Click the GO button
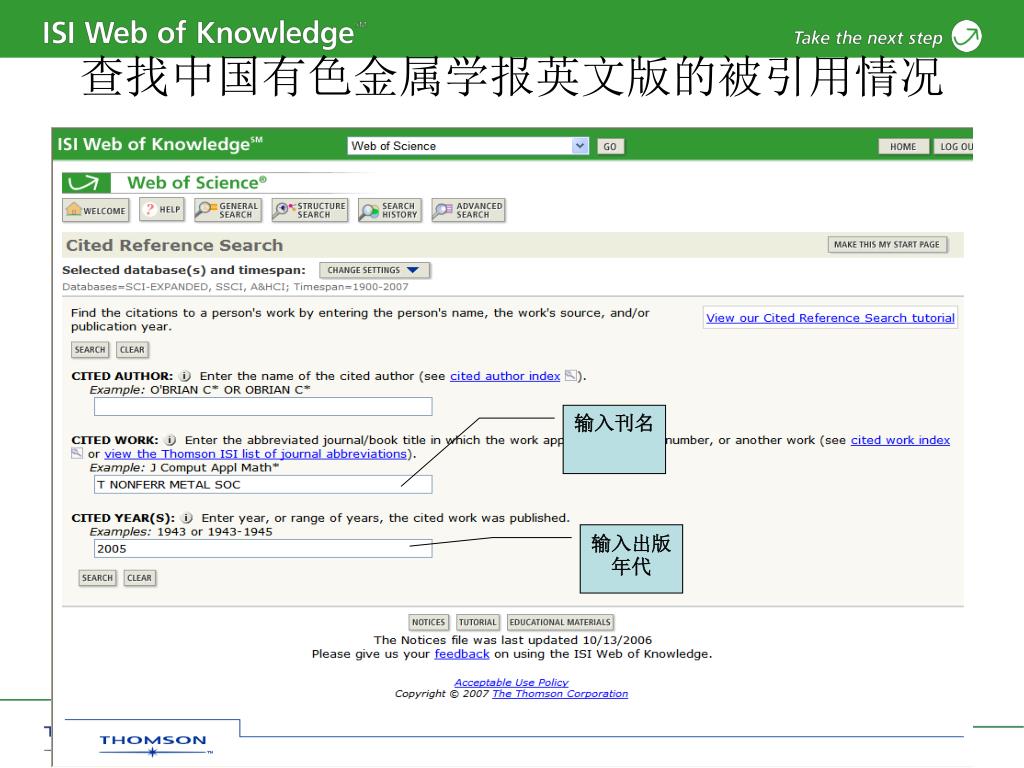Image resolution: width=1024 pixels, height=768 pixels. coord(610,146)
